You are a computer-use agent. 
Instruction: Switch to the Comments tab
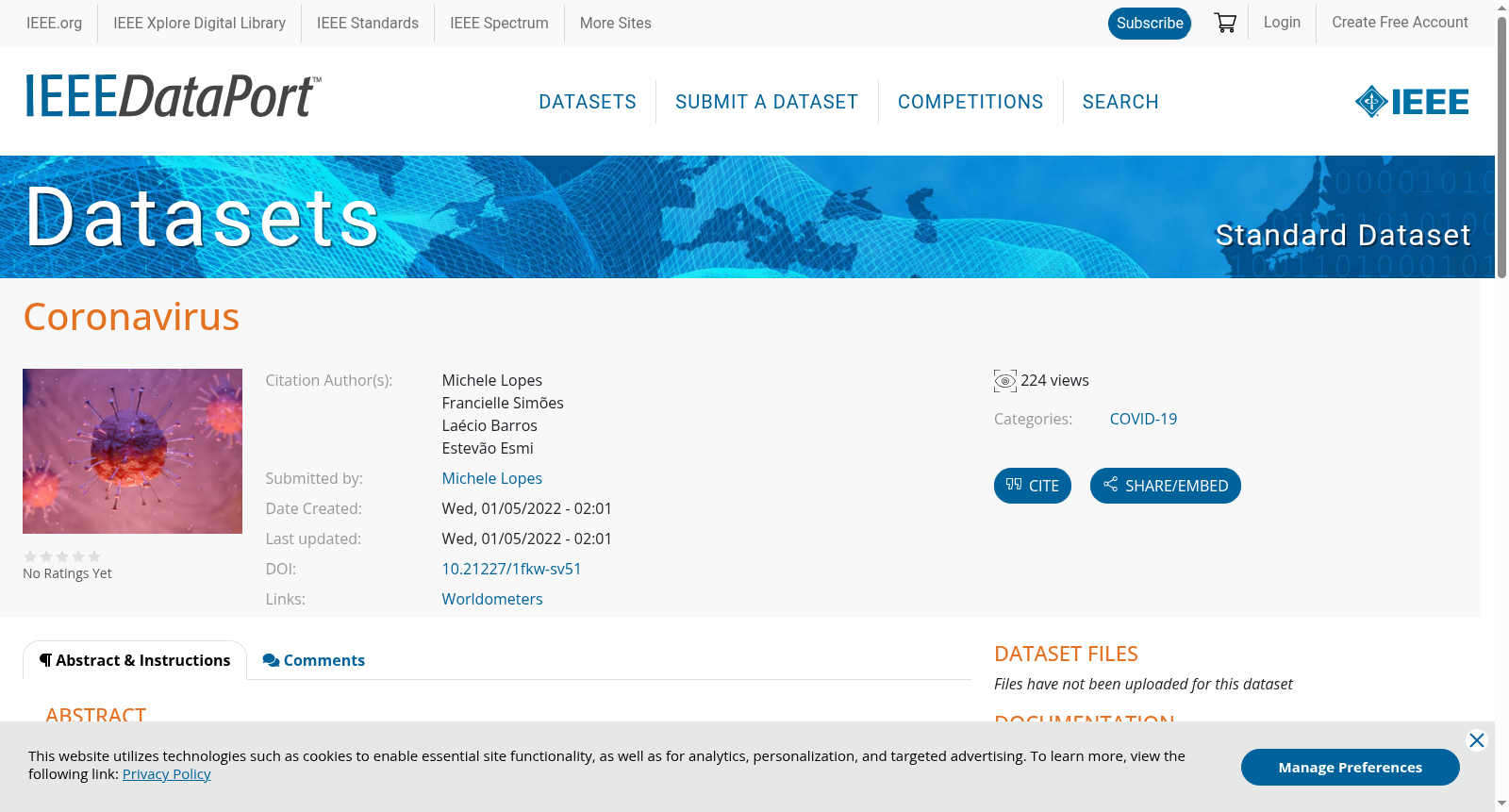click(314, 660)
